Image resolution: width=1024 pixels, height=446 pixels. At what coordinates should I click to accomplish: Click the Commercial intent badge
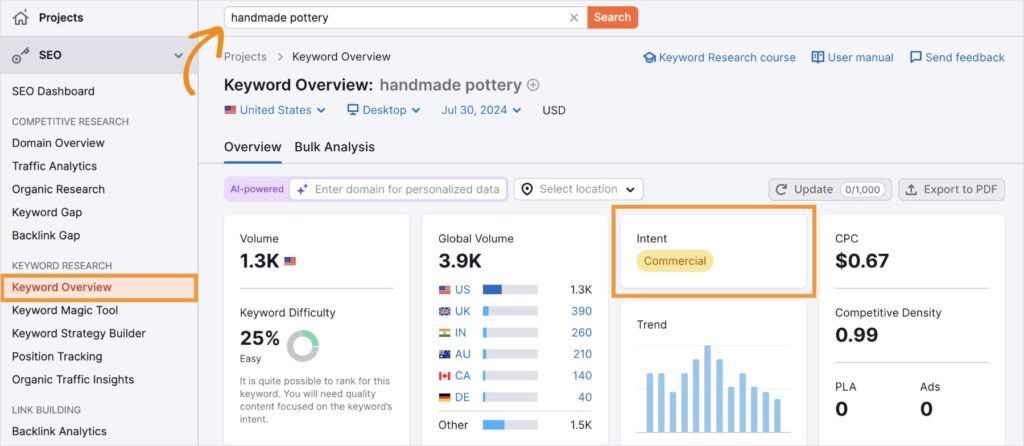pyautogui.click(x=675, y=261)
